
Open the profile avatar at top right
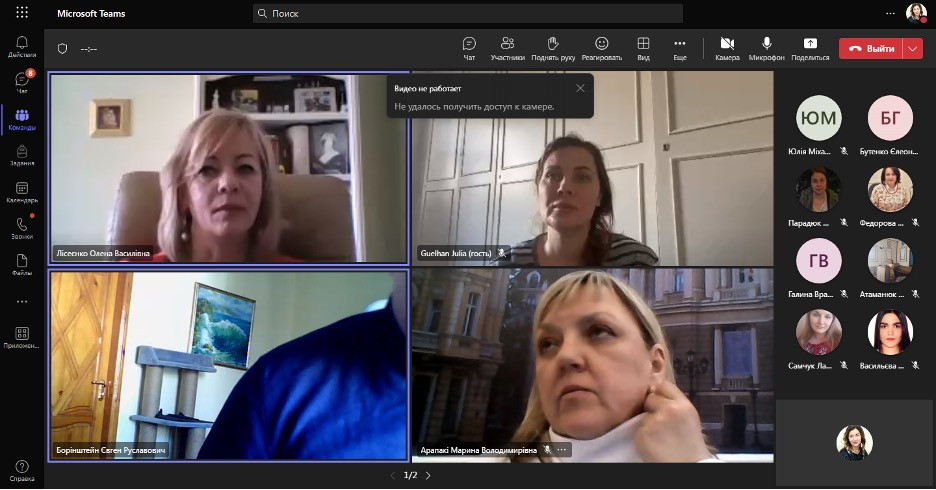pyautogui.click(x=916, y=13)
